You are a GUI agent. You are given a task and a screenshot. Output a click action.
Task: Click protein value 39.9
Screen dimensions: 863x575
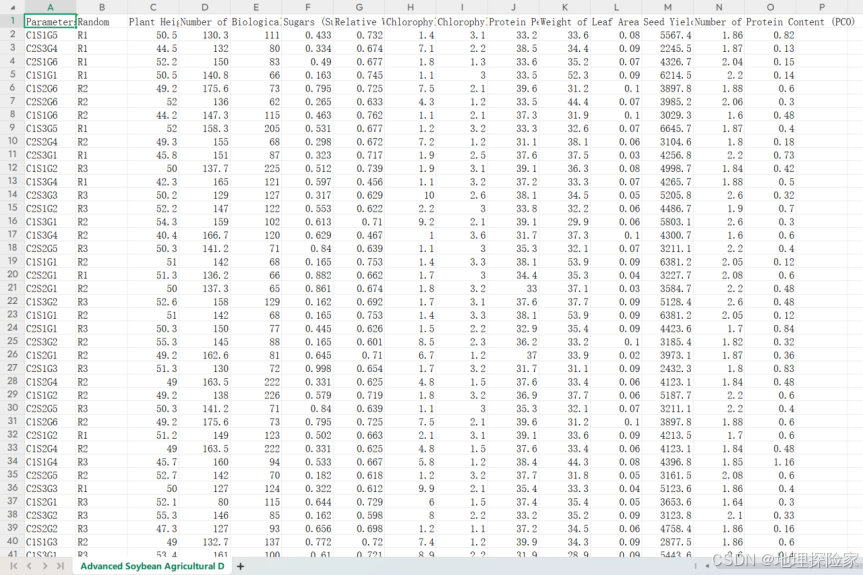point(514,542)
